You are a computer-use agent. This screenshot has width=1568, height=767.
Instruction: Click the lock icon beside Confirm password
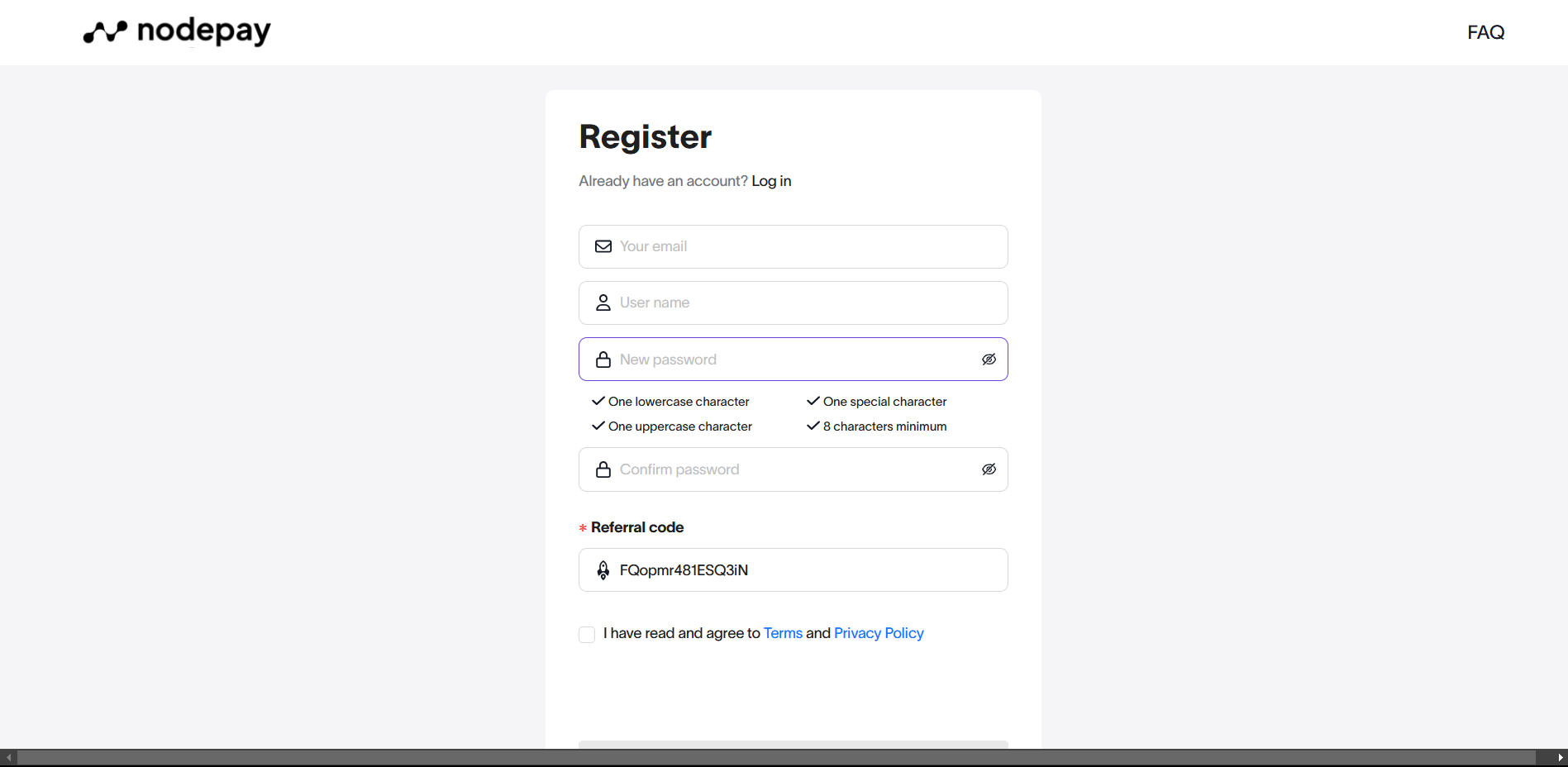603,469
